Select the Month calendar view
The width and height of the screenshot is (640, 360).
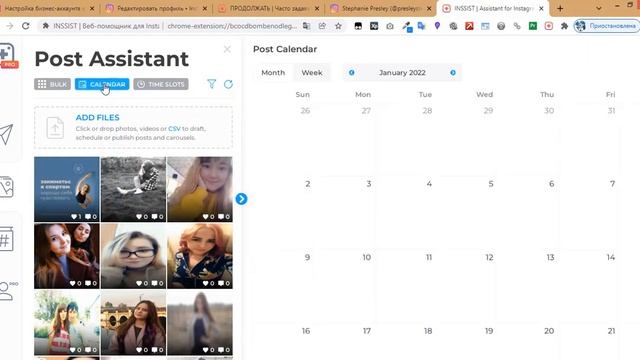[x=273, y=73]
